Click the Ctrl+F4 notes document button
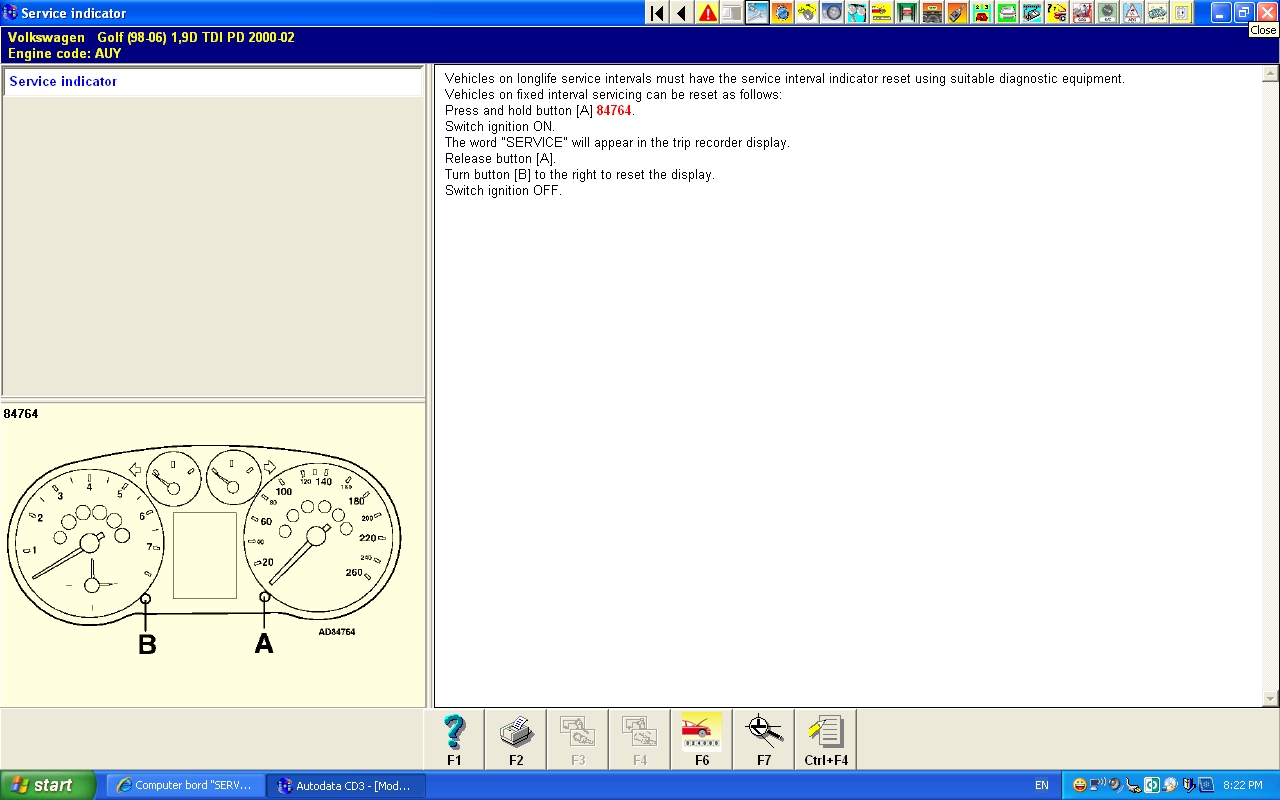 tap(826, 739)
